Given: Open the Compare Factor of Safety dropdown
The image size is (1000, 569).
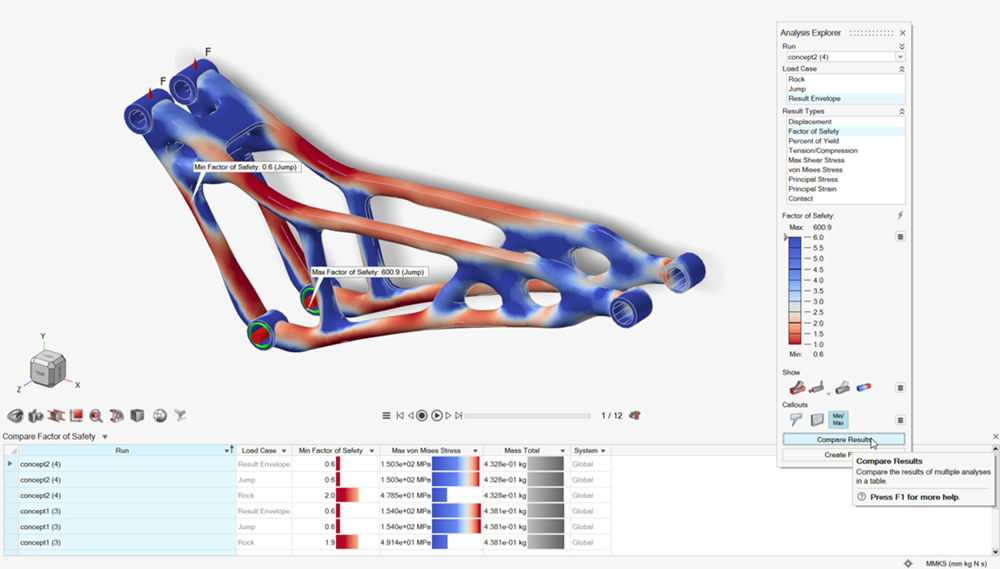Looking at the screenshot, I should [105, 437].
